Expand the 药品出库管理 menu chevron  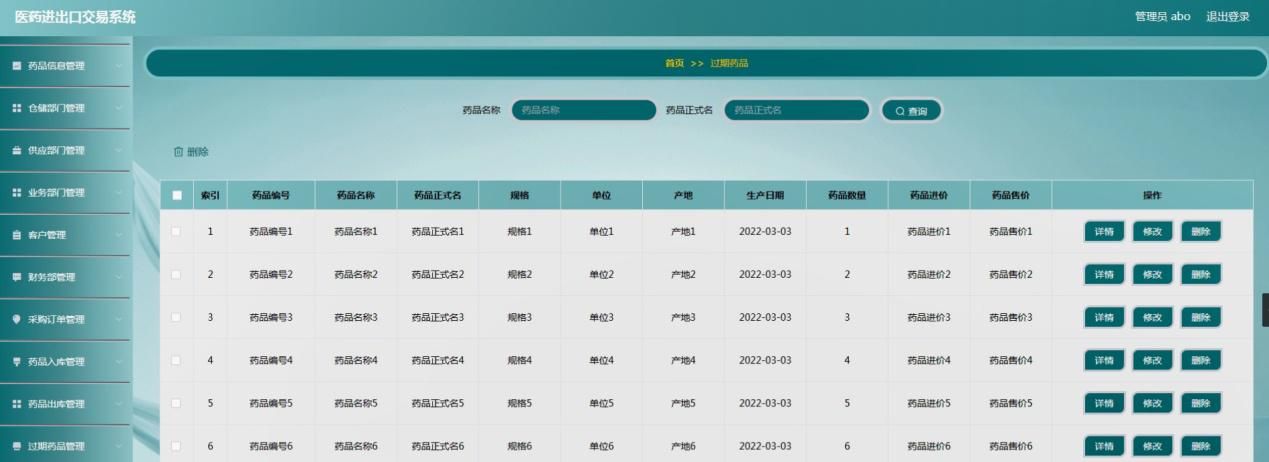118,404
